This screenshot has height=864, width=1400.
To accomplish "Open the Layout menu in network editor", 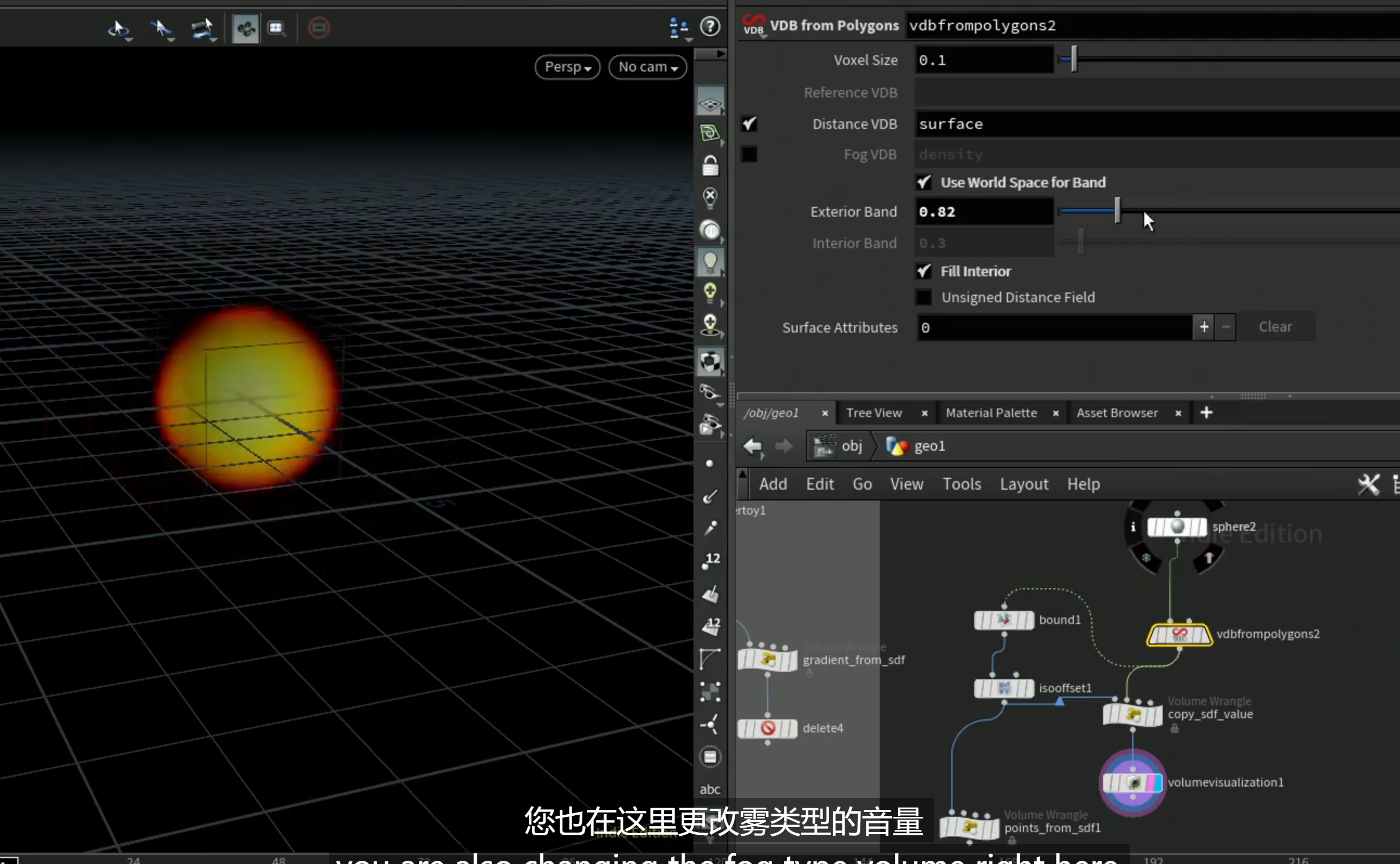I will click(x=1024, y=484).
